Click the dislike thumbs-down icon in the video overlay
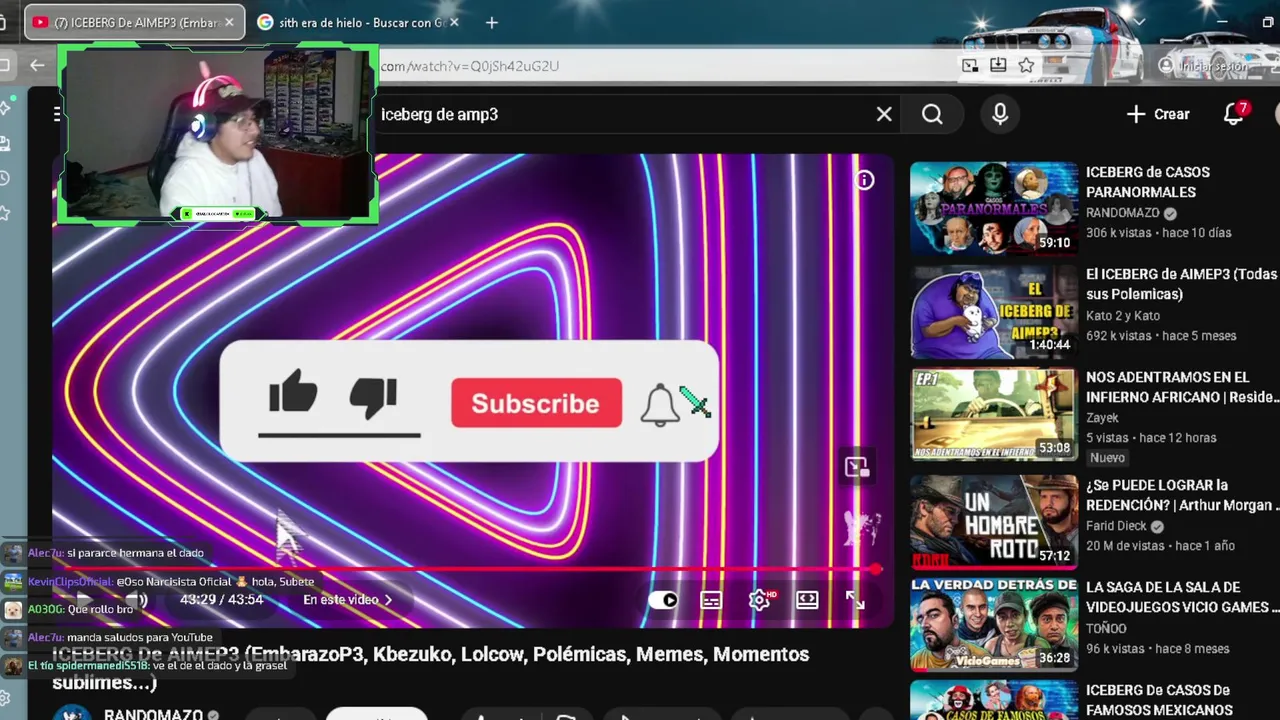The width and height of the screenshot is (1280, 720). pos(374,397)
